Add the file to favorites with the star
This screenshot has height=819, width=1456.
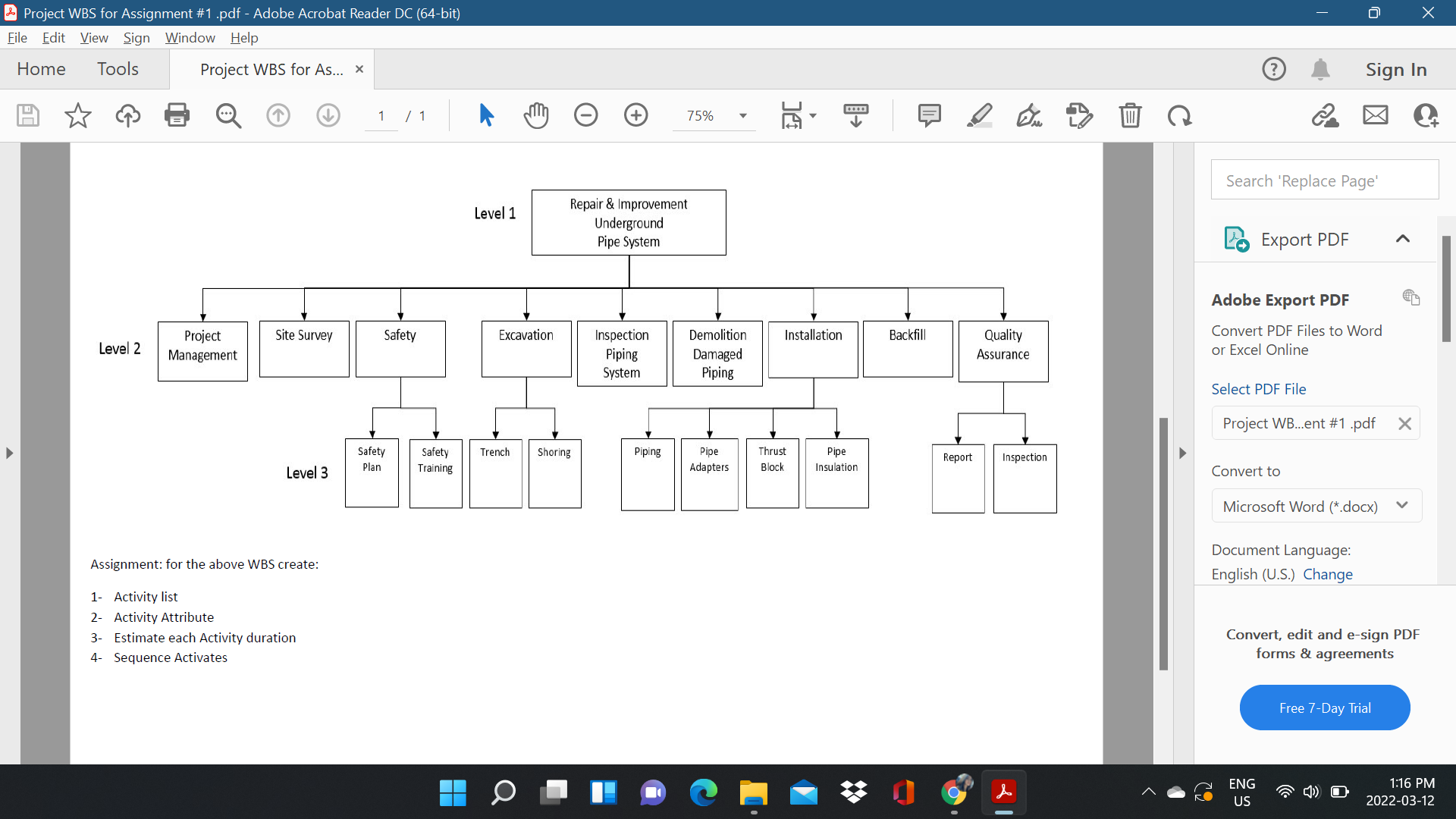[77, 115]
